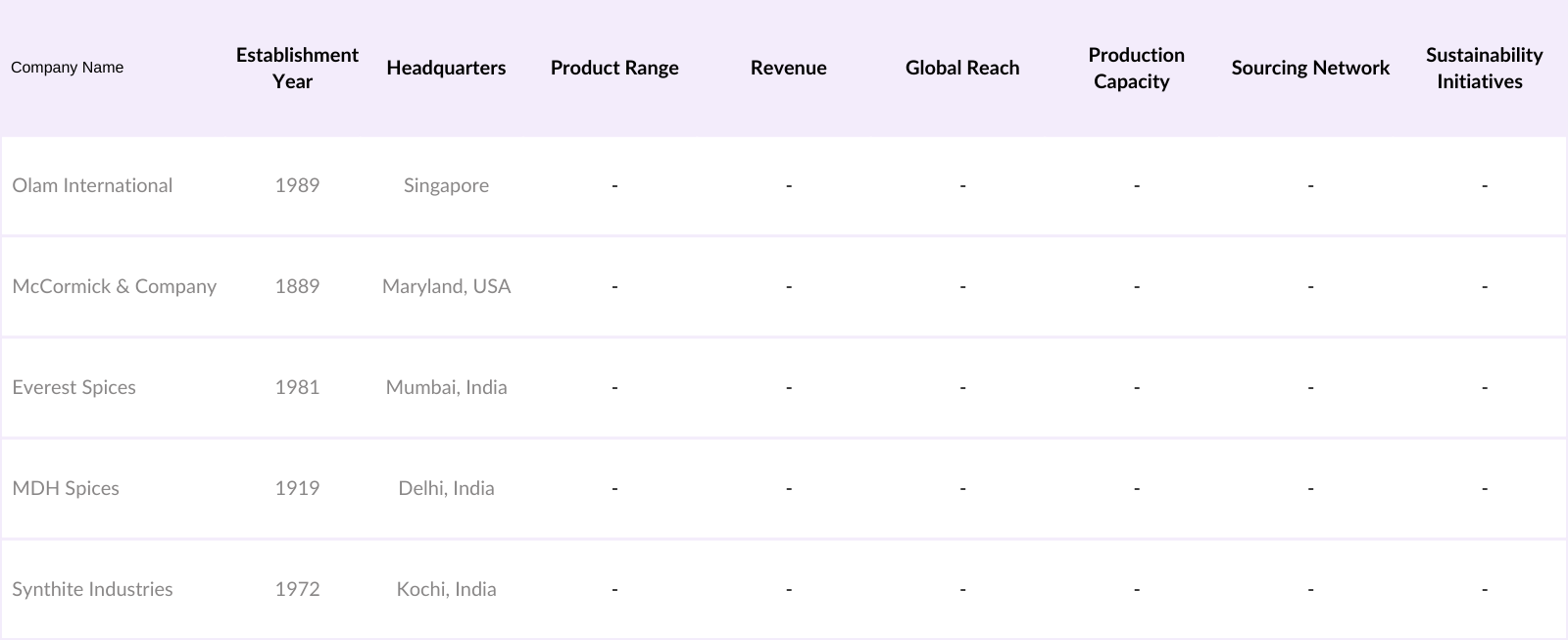Image resolution: width=1568 pixels, height=640 pixels.
Task: Click the Mumbai, India headquarters cell
Action: pyautogui.click(x=446, y=387)
